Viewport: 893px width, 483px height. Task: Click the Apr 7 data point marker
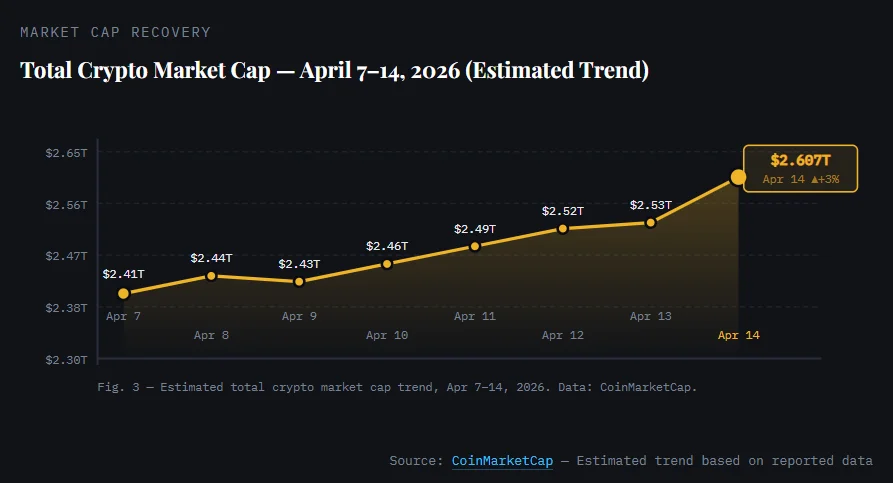click(x=123, y=294)
